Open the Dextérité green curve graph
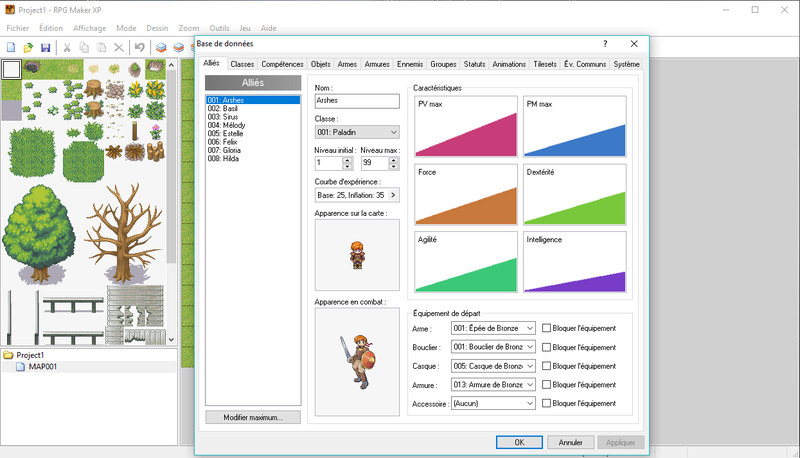This screenshot has height=458, width=800. pyautogui.click(x=574, y=195)
